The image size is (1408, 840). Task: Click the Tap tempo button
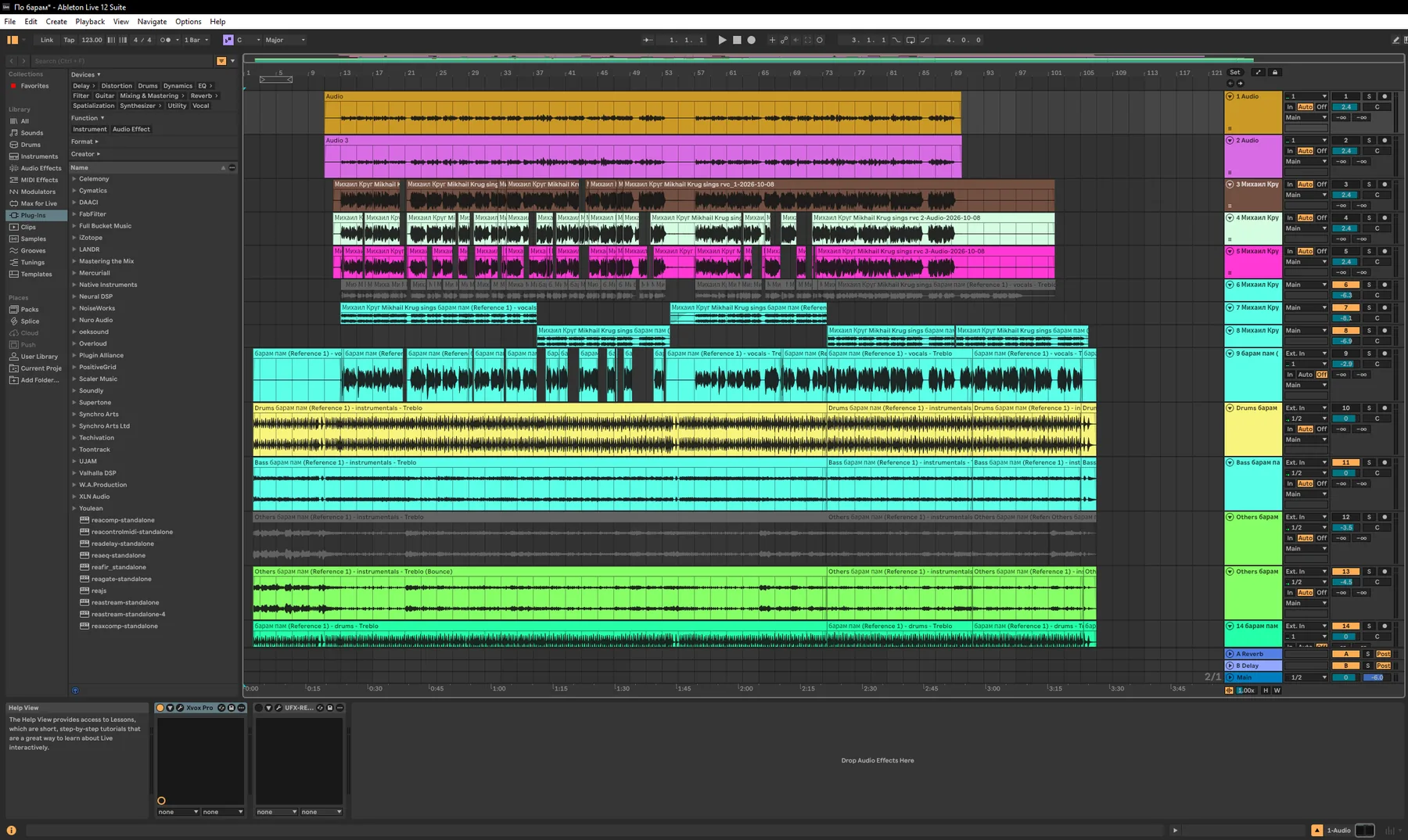pyautogui.click(x=69, y=40)
